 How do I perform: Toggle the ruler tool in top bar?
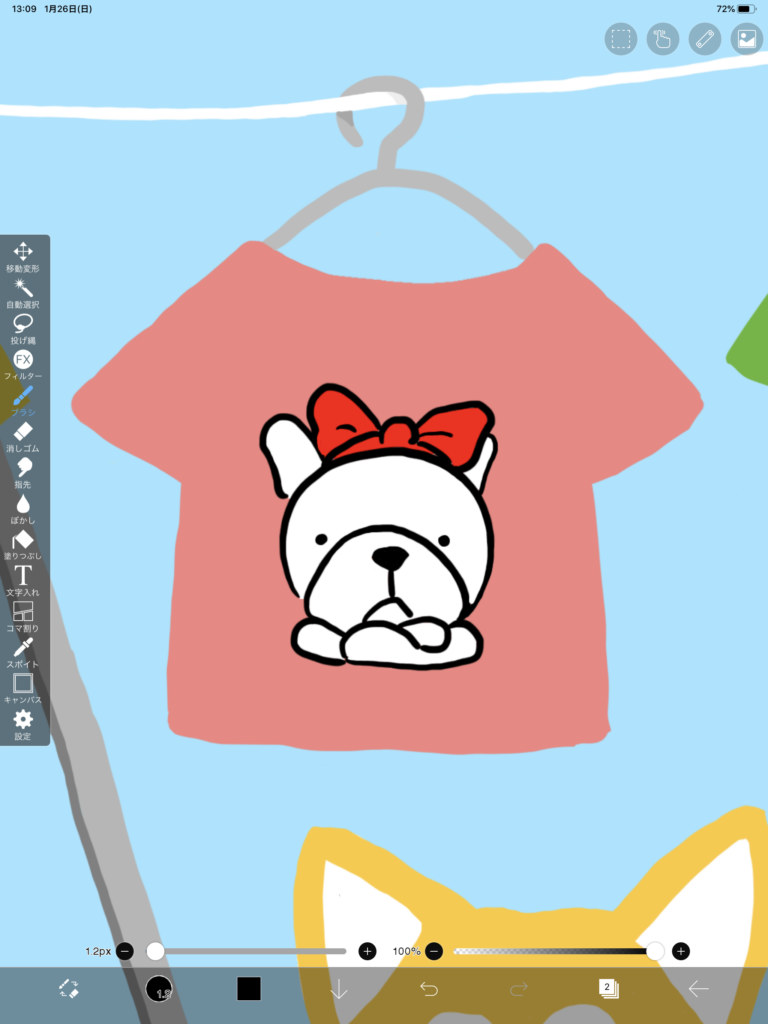pyautogui.click(x=705, y=39)
